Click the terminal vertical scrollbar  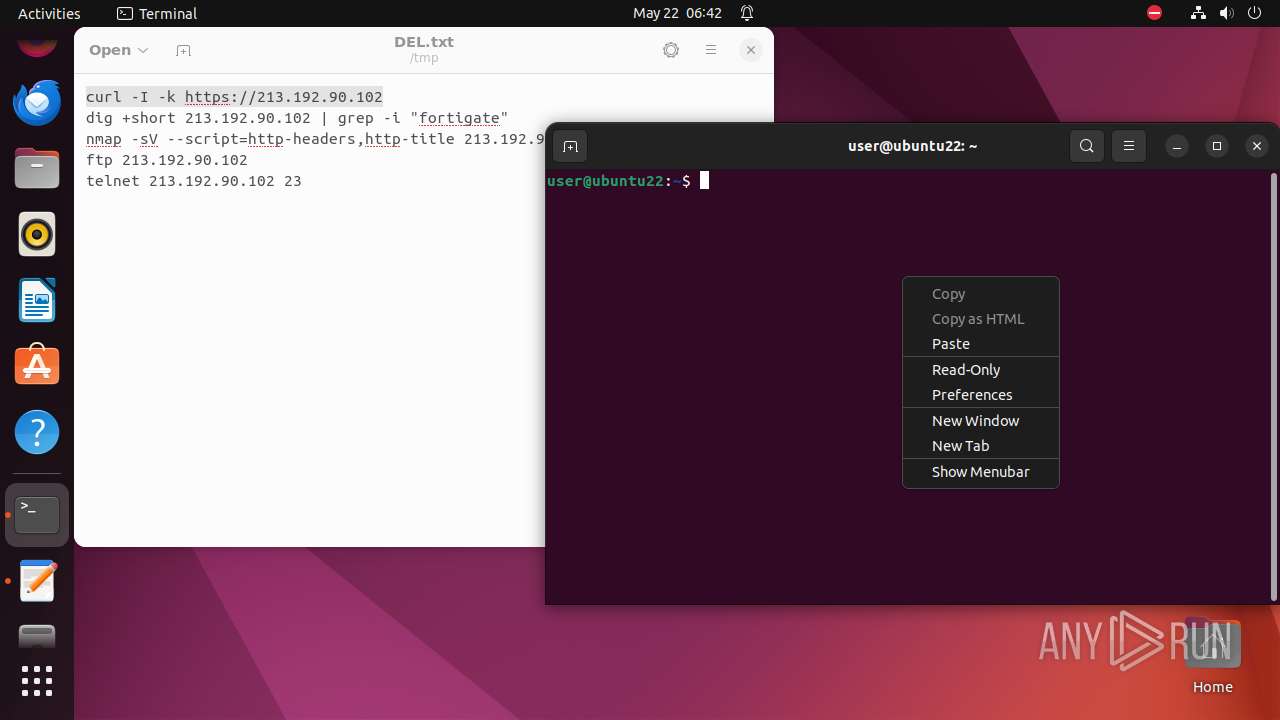point(1273,386)
